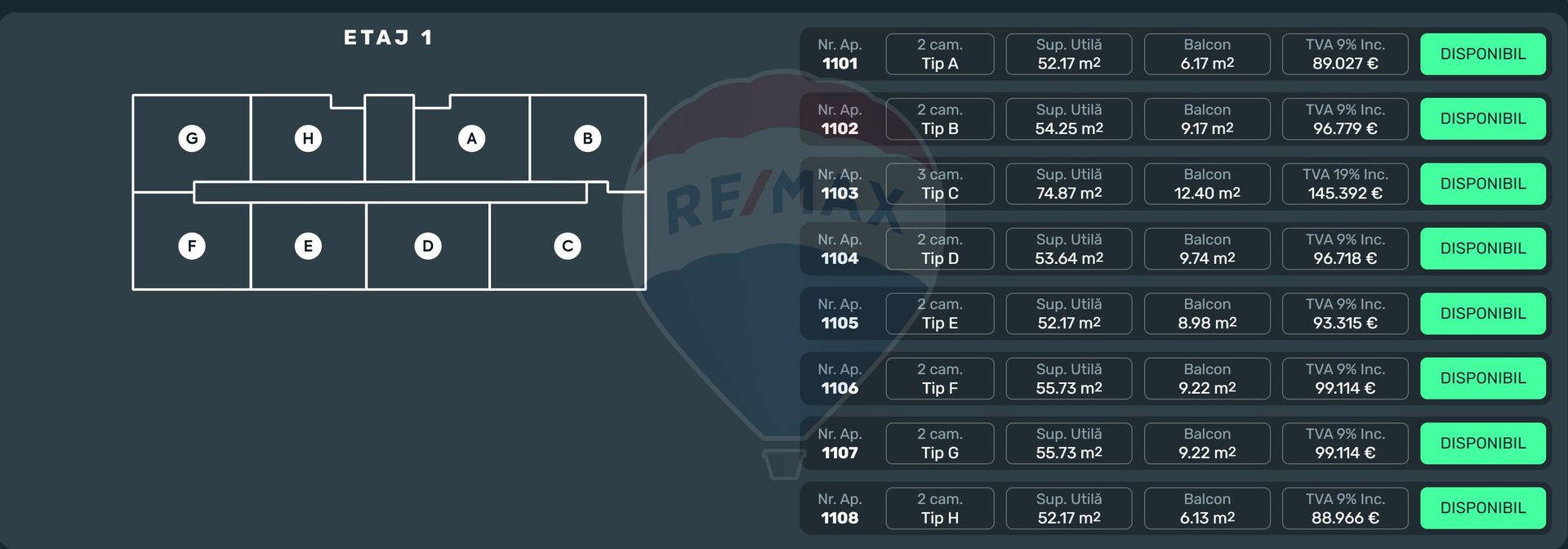Image resolution: width=1568 pixels, height=549 pixels.
Task: Choose apartment marker C on floor plan
Action: (567, 246)
